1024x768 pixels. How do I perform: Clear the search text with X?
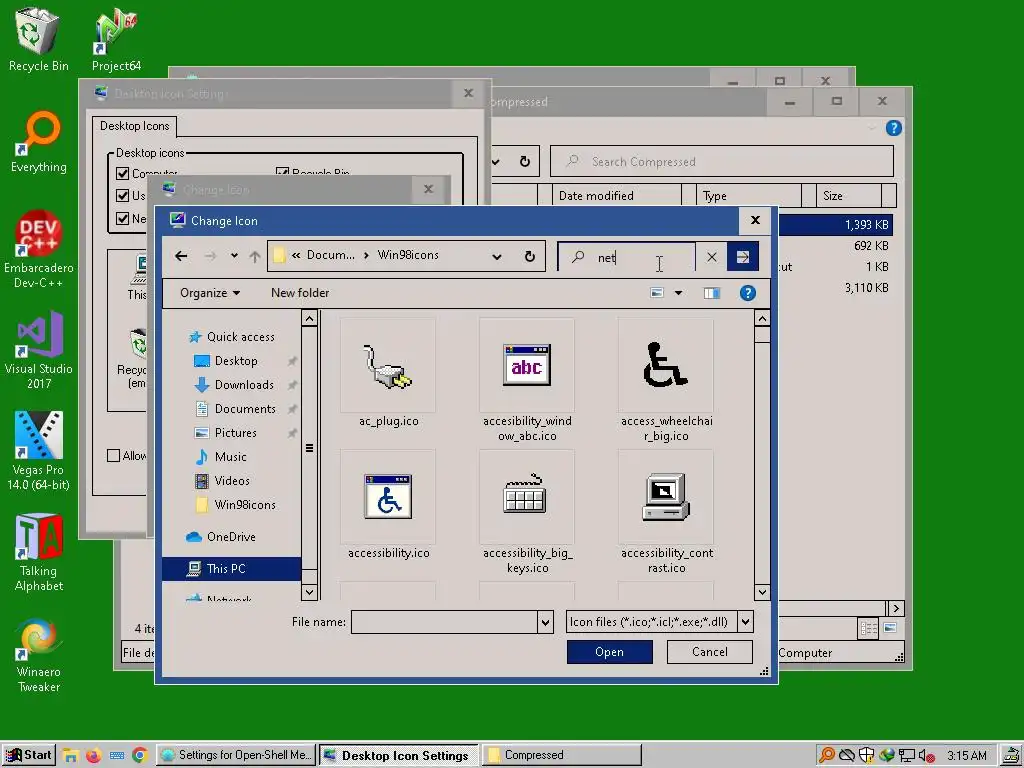(x=711, y=257)
